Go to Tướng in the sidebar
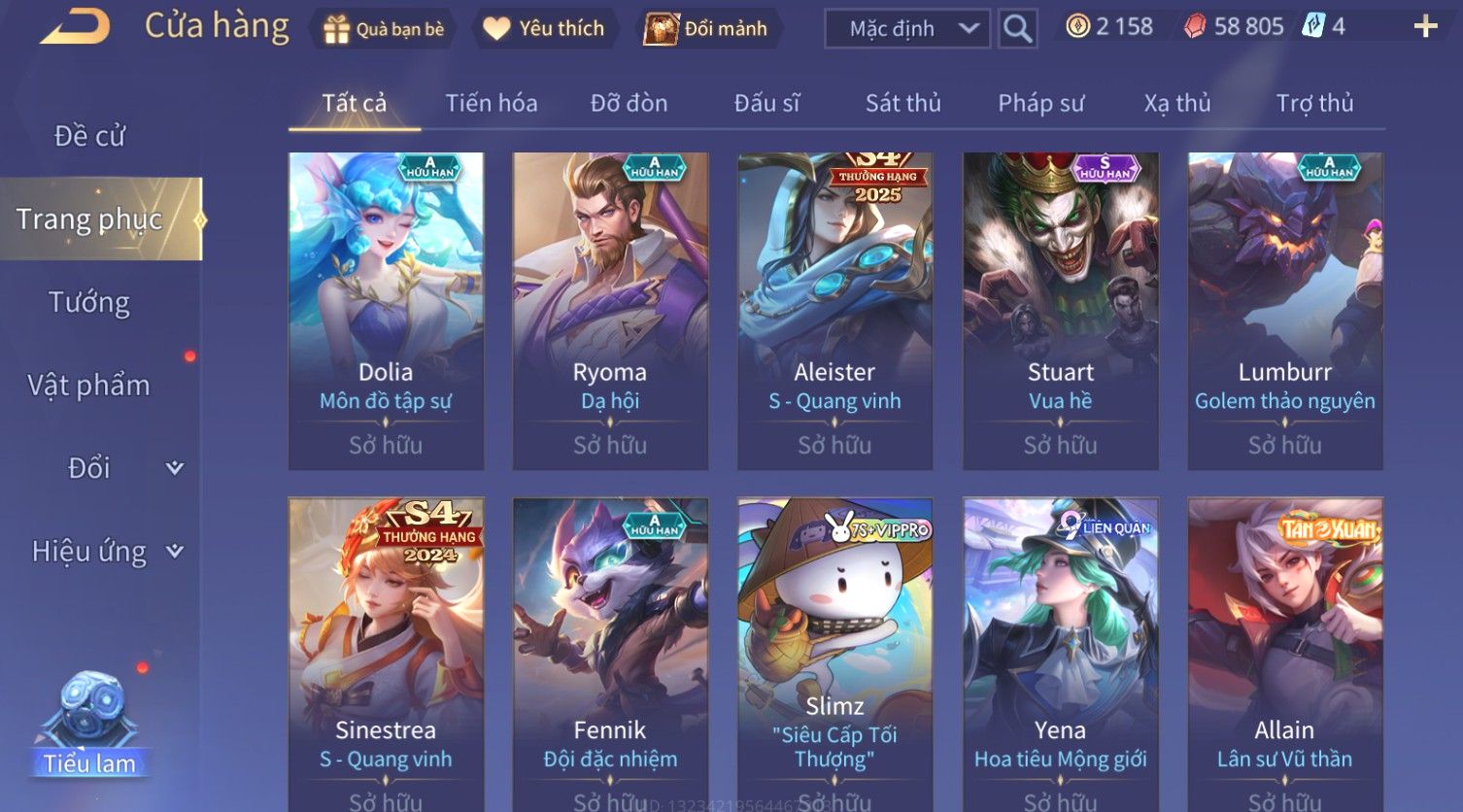The image size is (1463, 812). tap(89, 302)
